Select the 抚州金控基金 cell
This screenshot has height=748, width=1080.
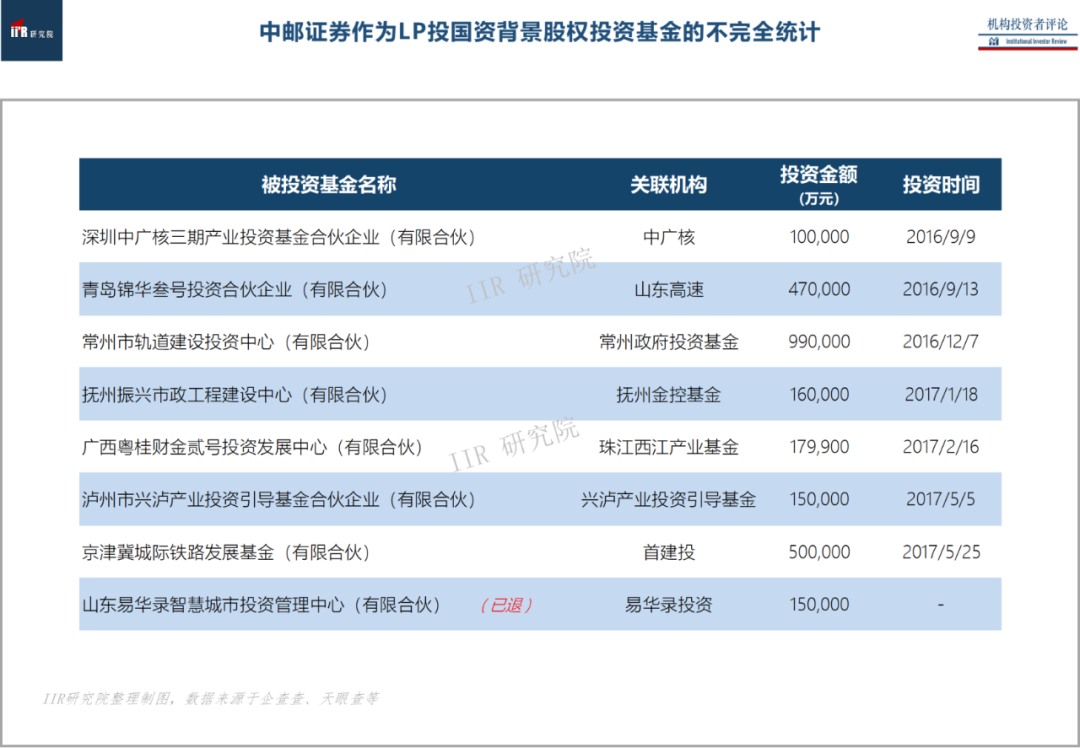coord(669,395)
